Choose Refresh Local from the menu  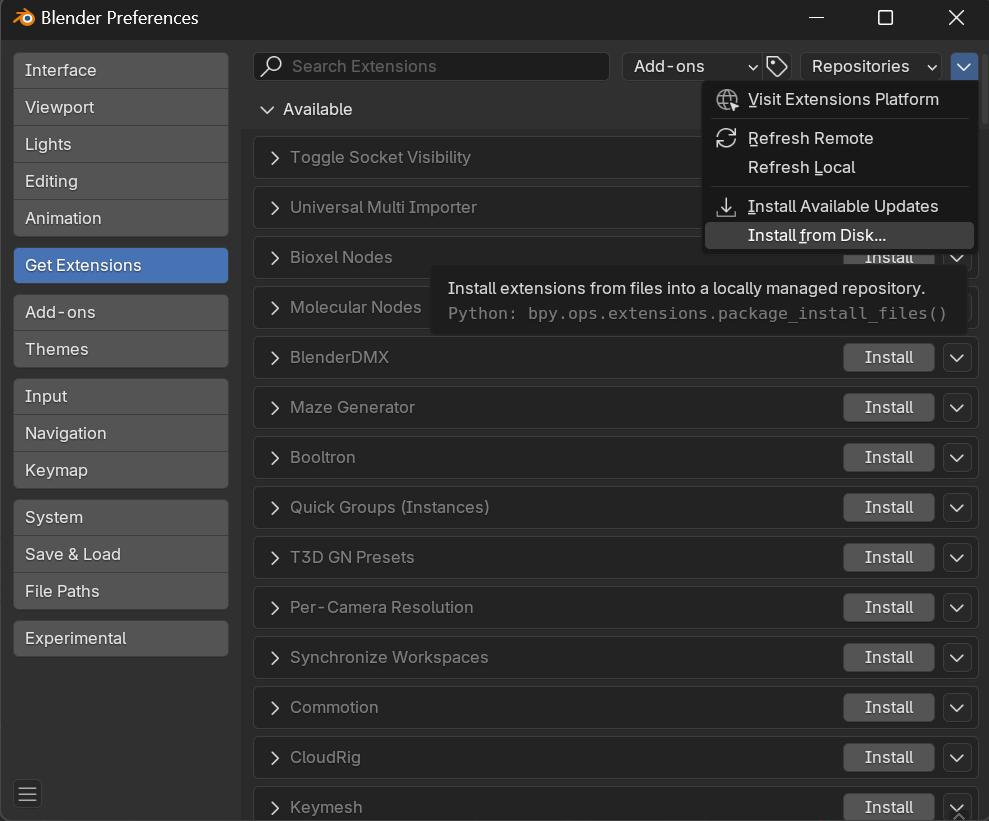800,167
